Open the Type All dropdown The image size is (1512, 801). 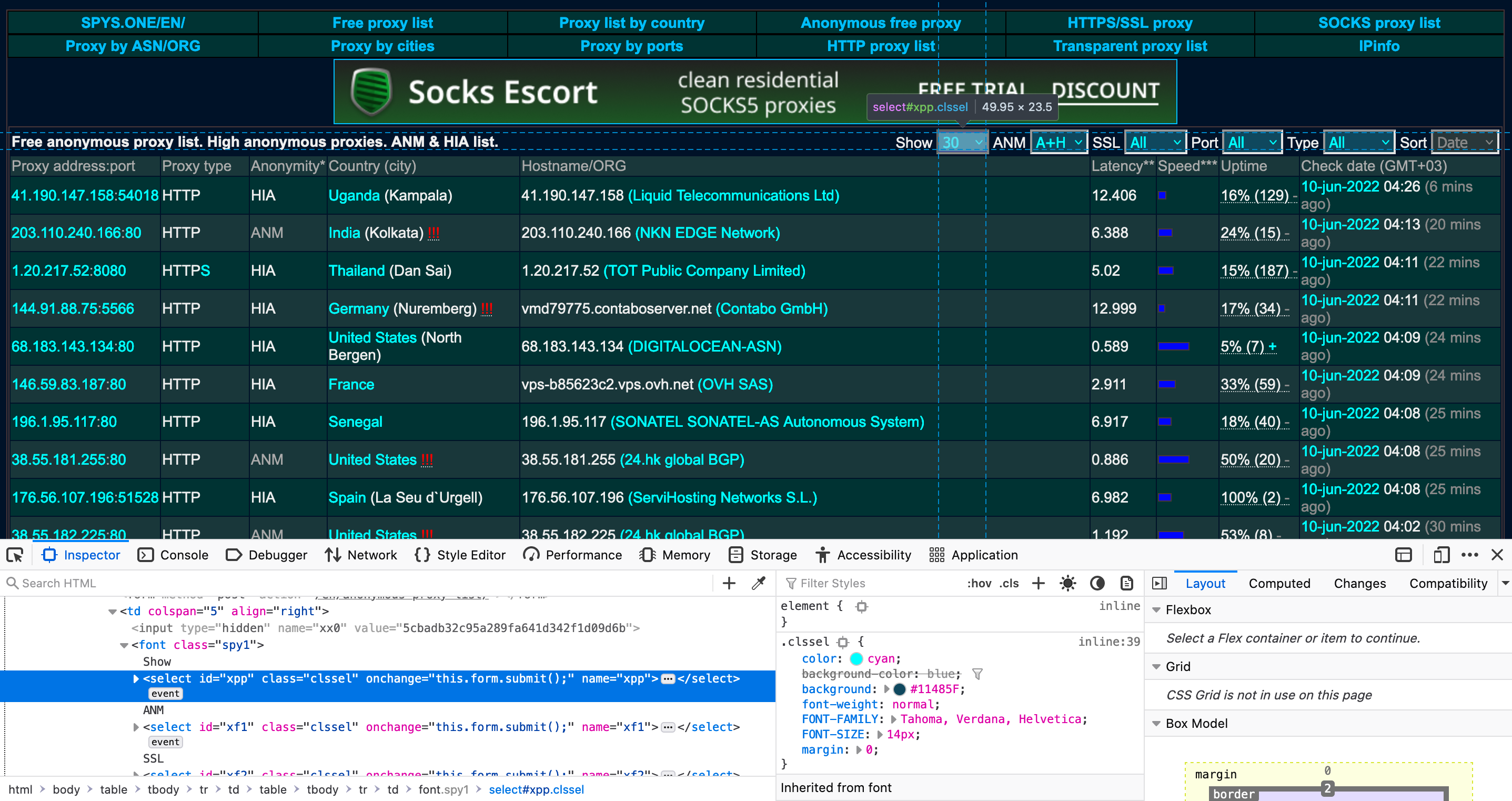point(1359,142)
